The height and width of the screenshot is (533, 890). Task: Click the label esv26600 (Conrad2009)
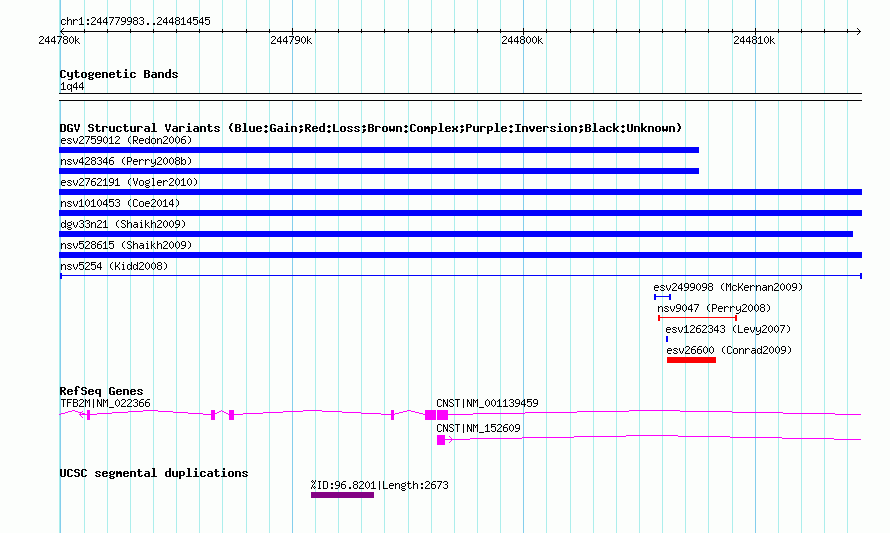729,350
